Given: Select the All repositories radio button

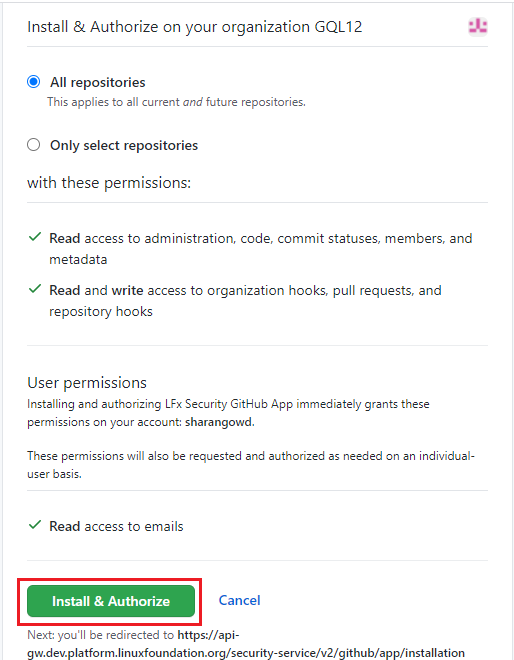Looking at the screenshot, I should pyautogui.click(x=34, y=82).
